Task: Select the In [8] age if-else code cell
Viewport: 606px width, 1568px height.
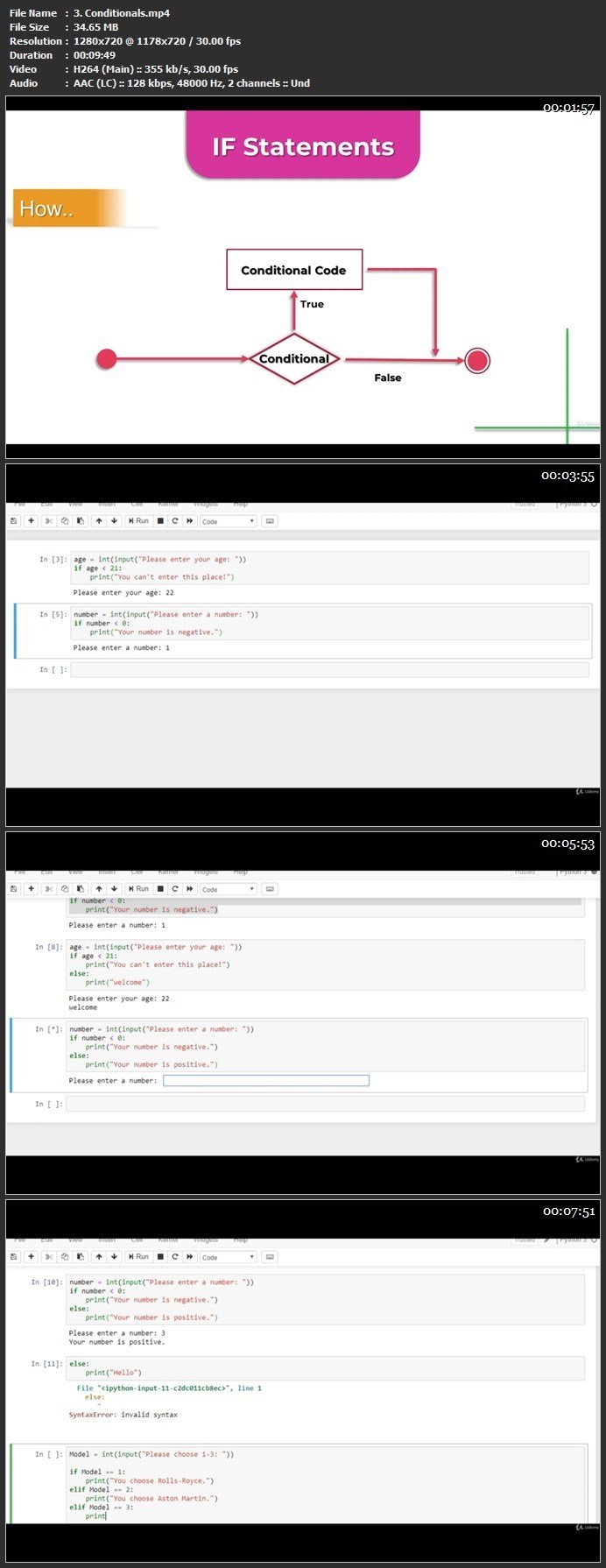Action: (x=325, y=964)
